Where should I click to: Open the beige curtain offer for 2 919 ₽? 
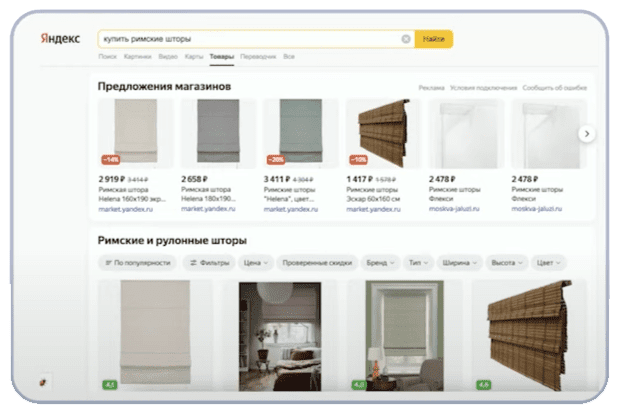136,133
